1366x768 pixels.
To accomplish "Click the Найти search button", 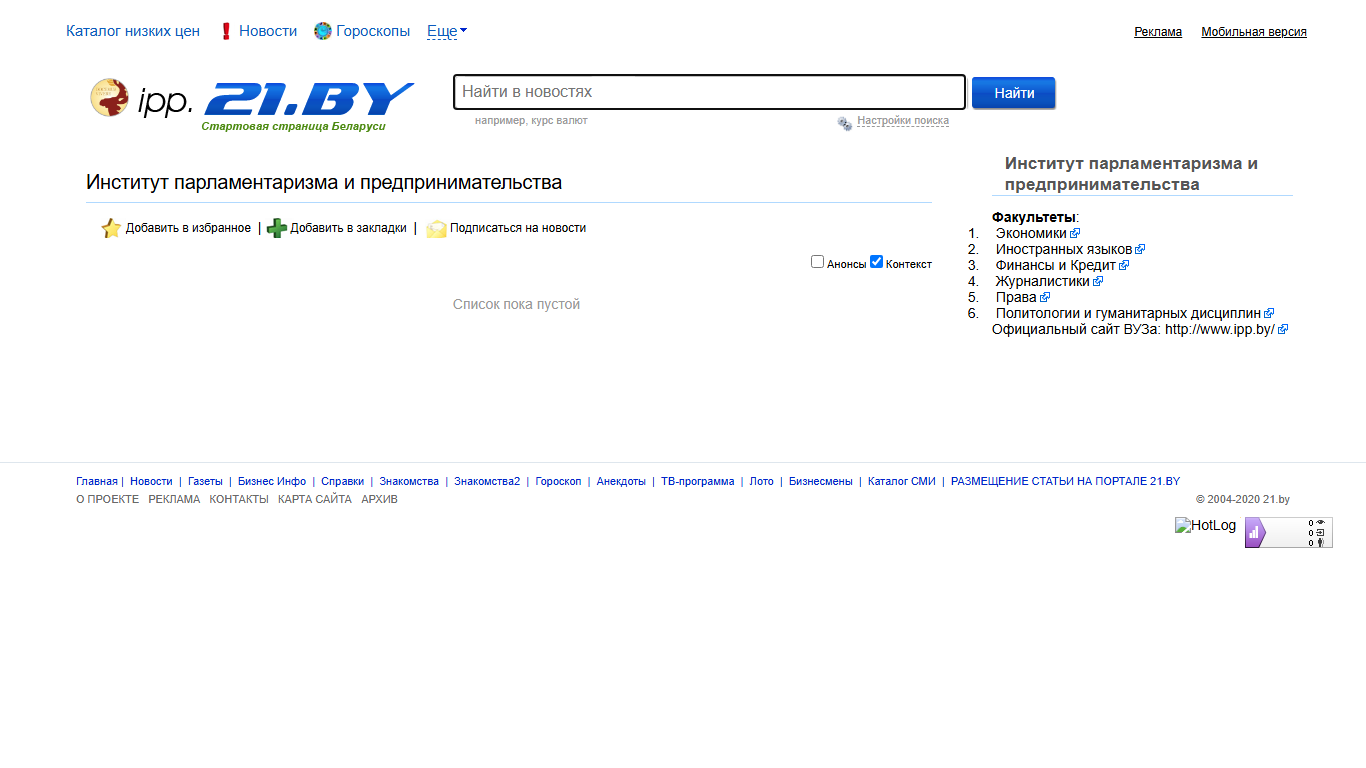I will (x=1014, y=93).
